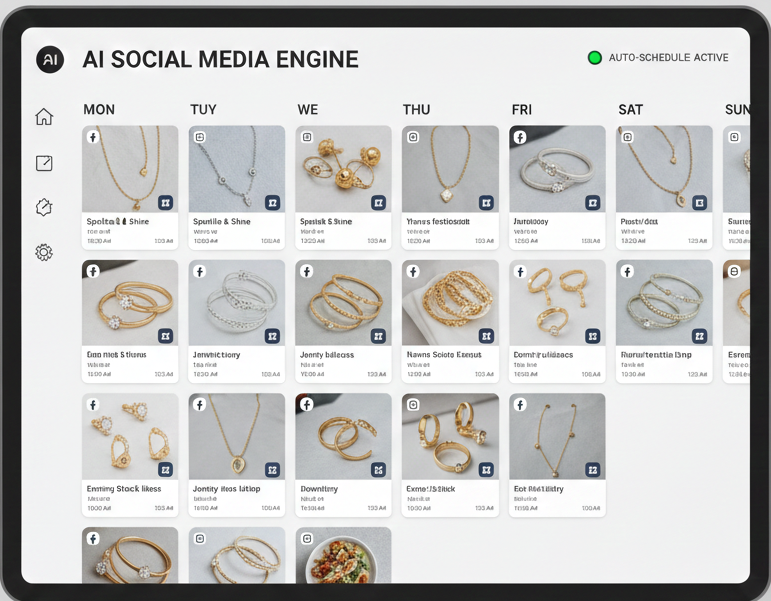Screen dimensions: 771x601
Task: Click the AUTO-SCHEDULE ACTIVE label
Action: click(x=668, y=58)
